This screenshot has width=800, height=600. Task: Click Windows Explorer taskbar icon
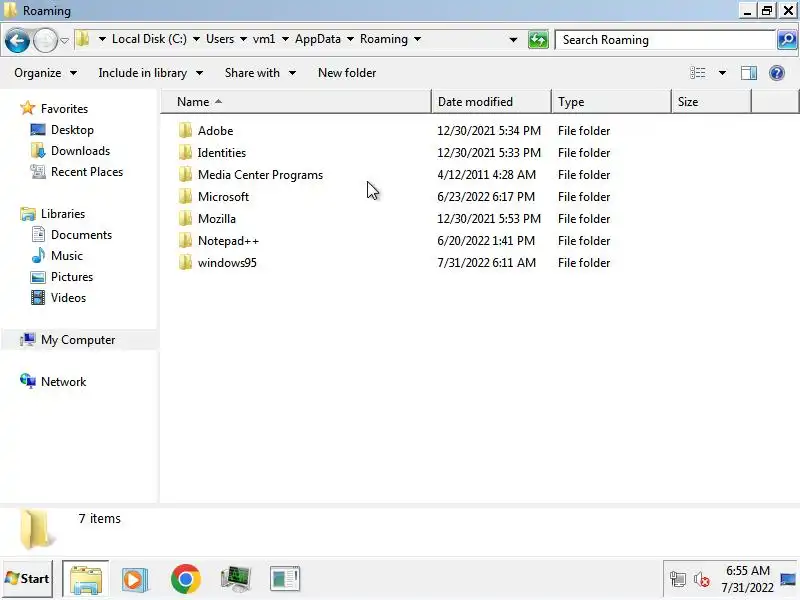pyautogui.click(x=86, y=579)
